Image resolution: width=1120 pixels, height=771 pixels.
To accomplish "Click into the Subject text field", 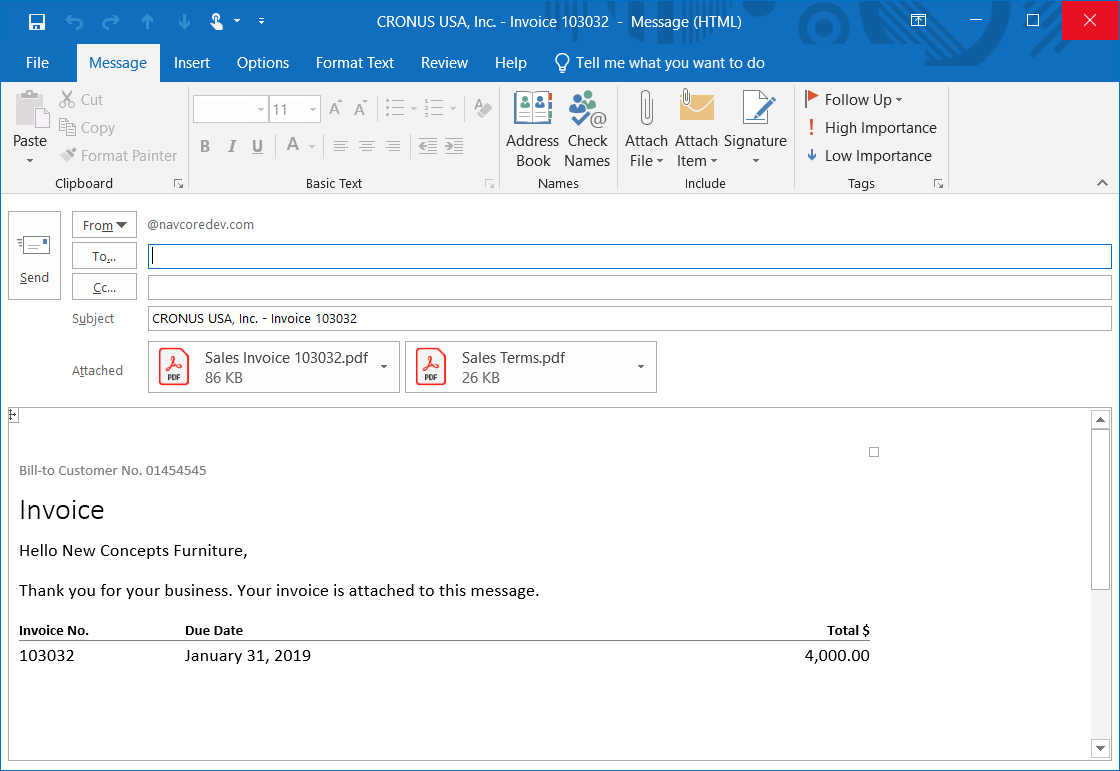I will point(628,319).
